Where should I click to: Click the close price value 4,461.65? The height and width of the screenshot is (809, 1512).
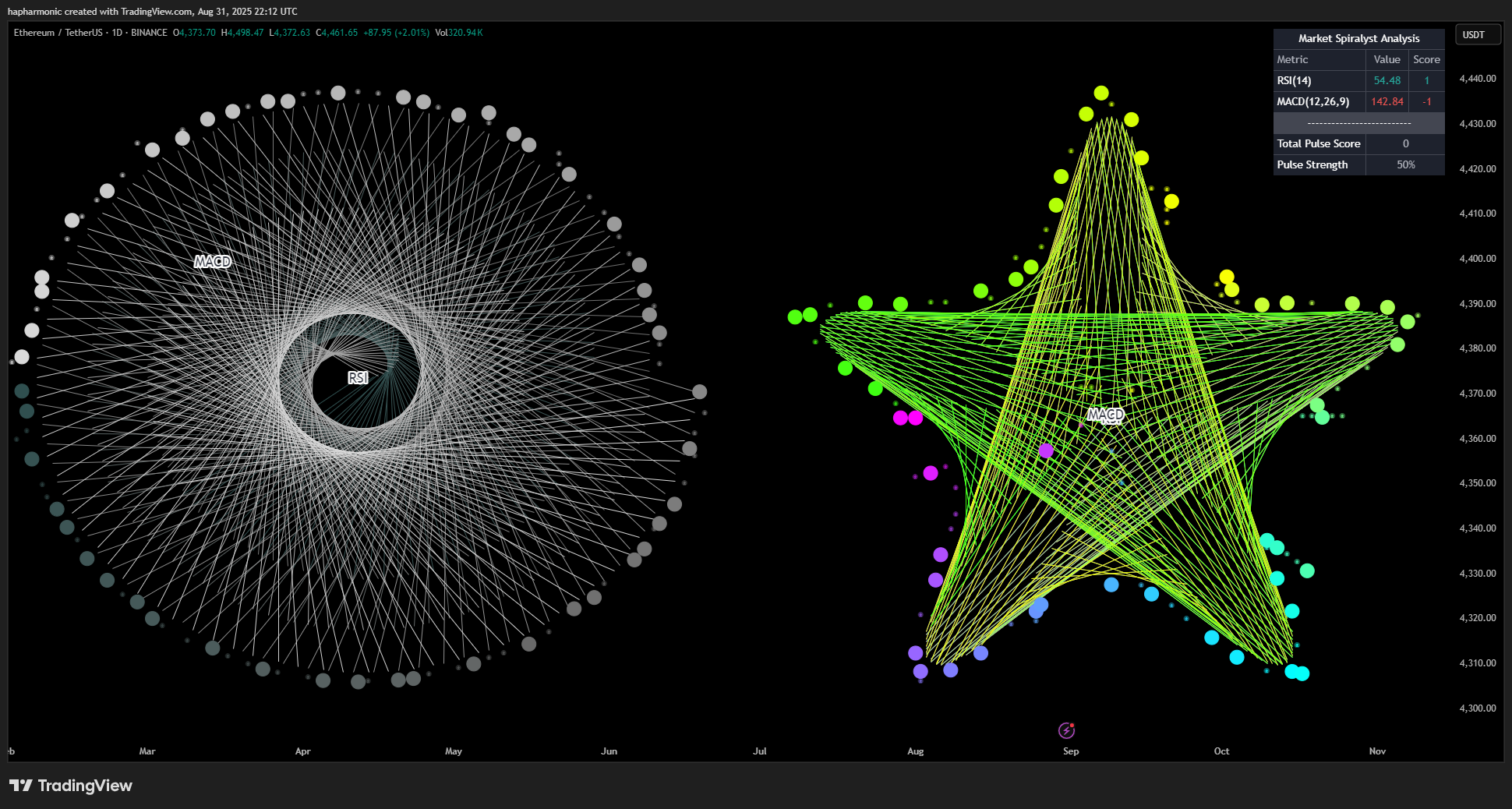[x=340, y=33]
